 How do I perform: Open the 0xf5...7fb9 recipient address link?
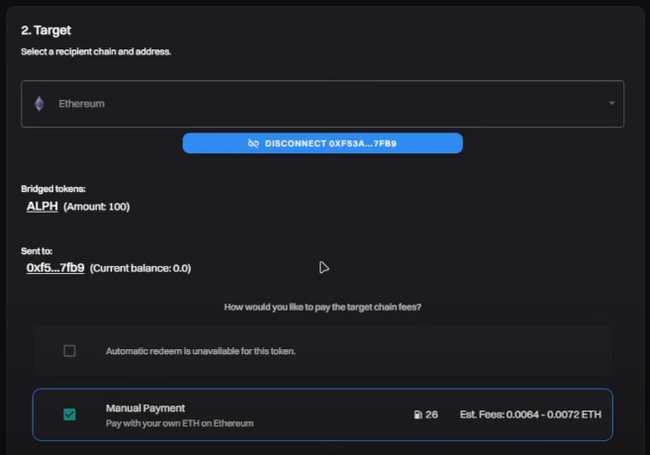click(x=55, y=268)
